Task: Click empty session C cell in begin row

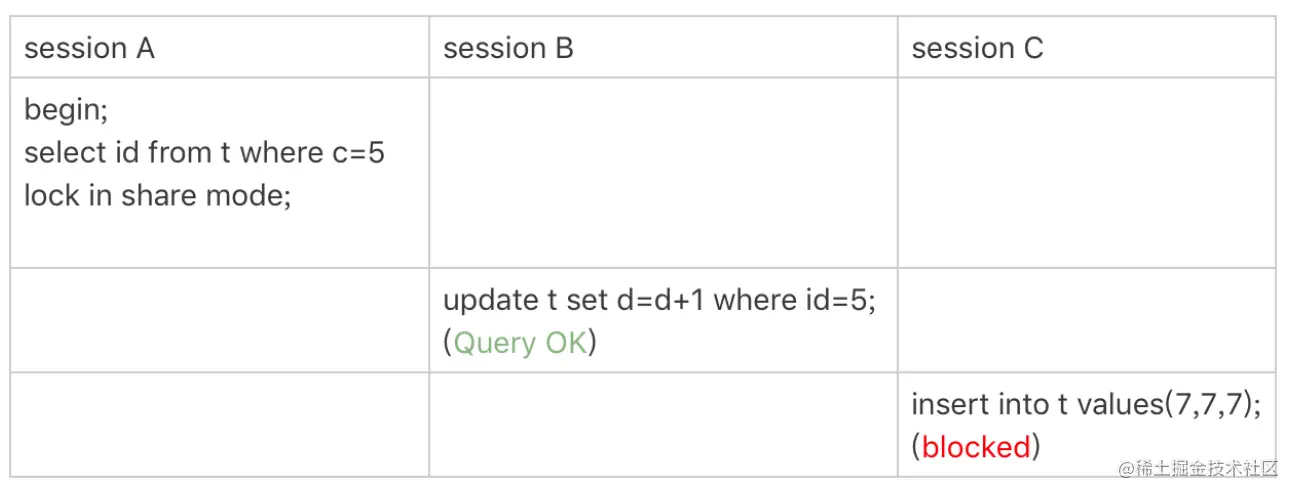Action: click(x=1086, y=172)
